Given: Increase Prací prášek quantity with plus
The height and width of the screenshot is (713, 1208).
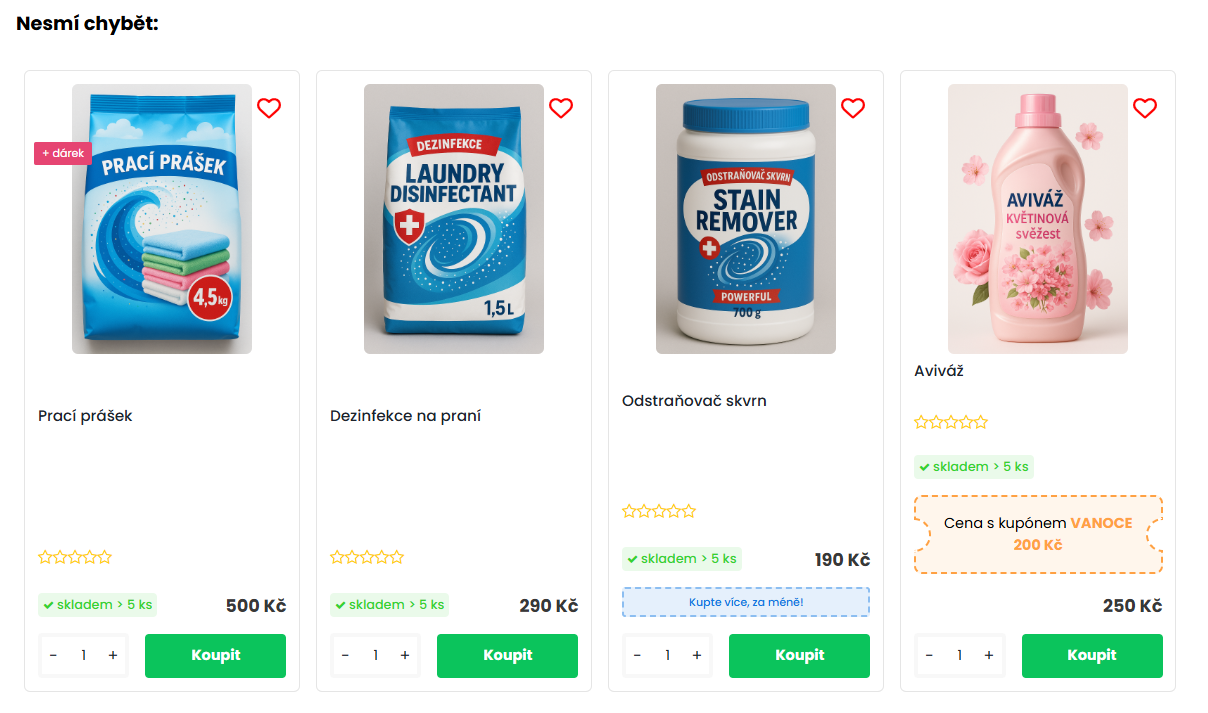Looking at the screenshot, I should [113, 656].
